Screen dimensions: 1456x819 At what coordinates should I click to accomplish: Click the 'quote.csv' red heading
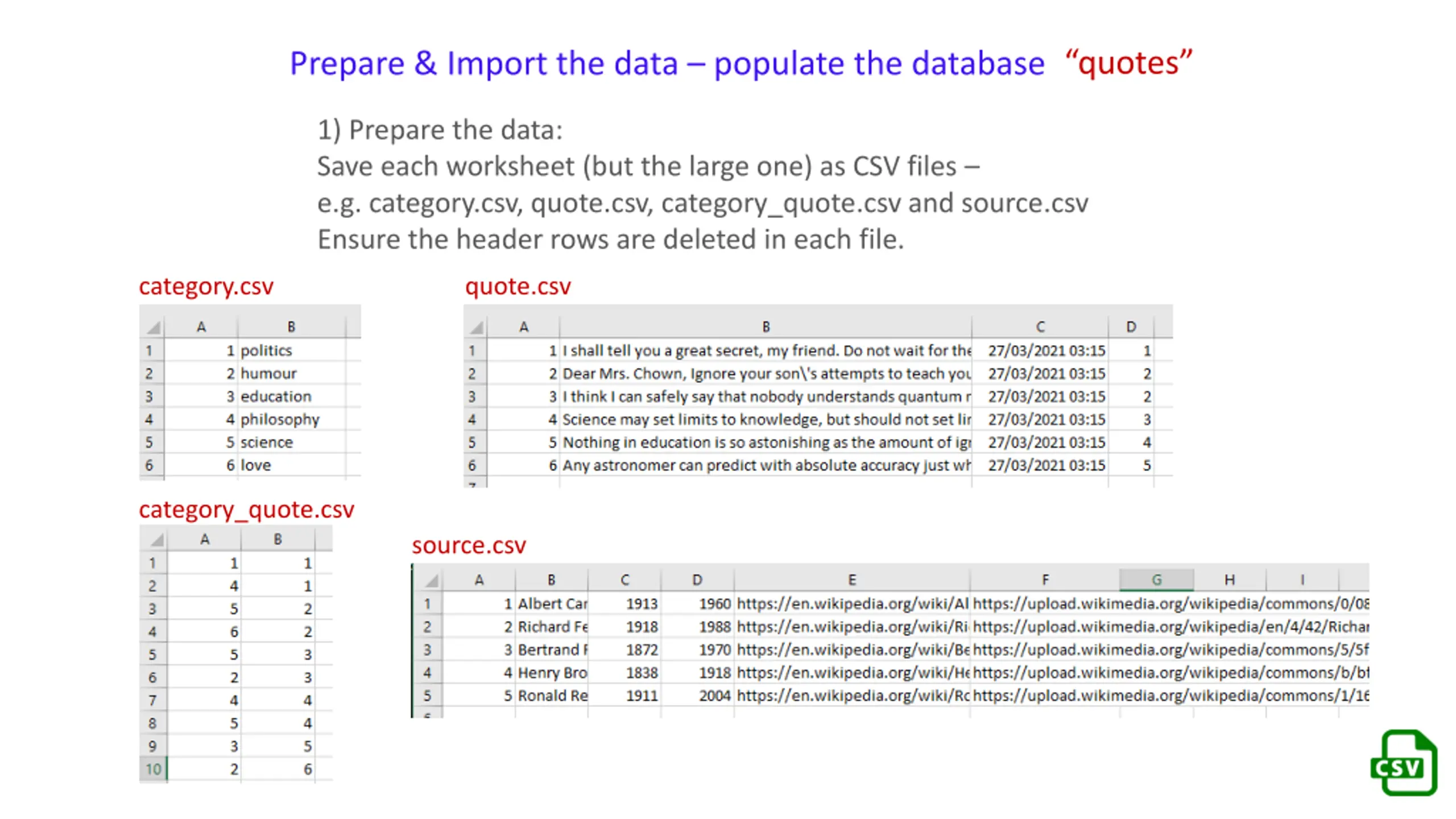click(x=518, y=287)
